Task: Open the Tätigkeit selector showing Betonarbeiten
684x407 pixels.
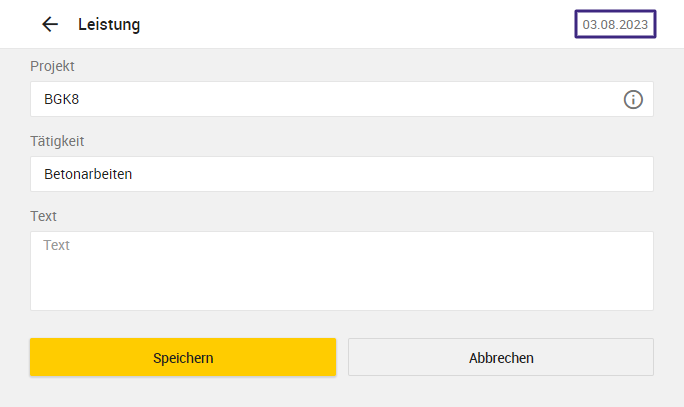Action: pyautogui.click(x=342, y=174)
